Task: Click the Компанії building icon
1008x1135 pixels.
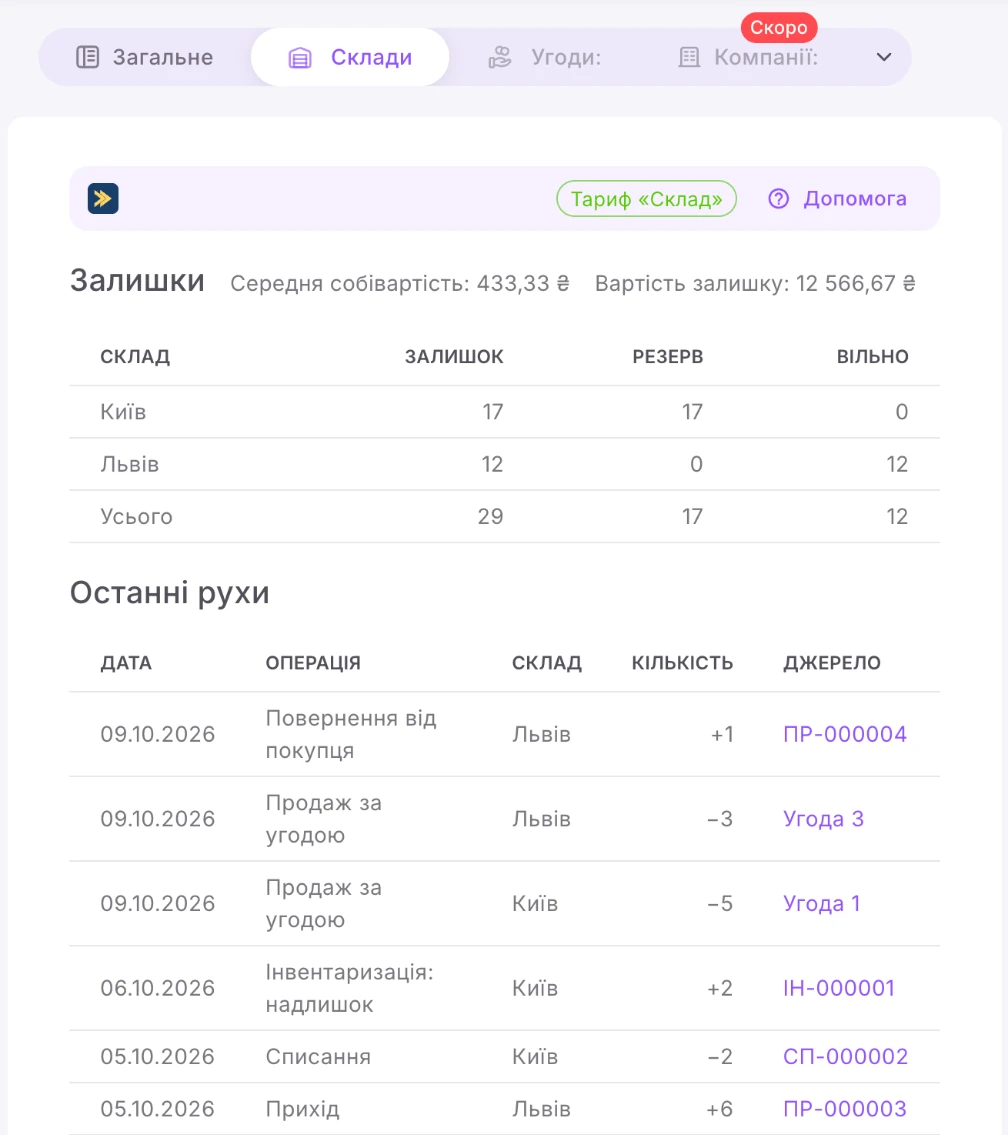Action: point(689,57)
